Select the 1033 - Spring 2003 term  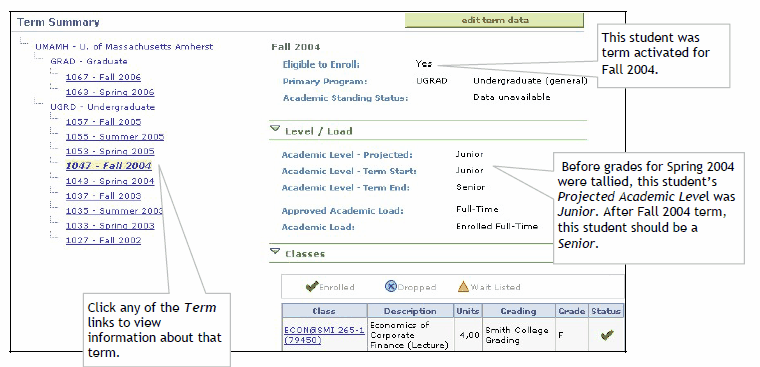tap(110, 226)
